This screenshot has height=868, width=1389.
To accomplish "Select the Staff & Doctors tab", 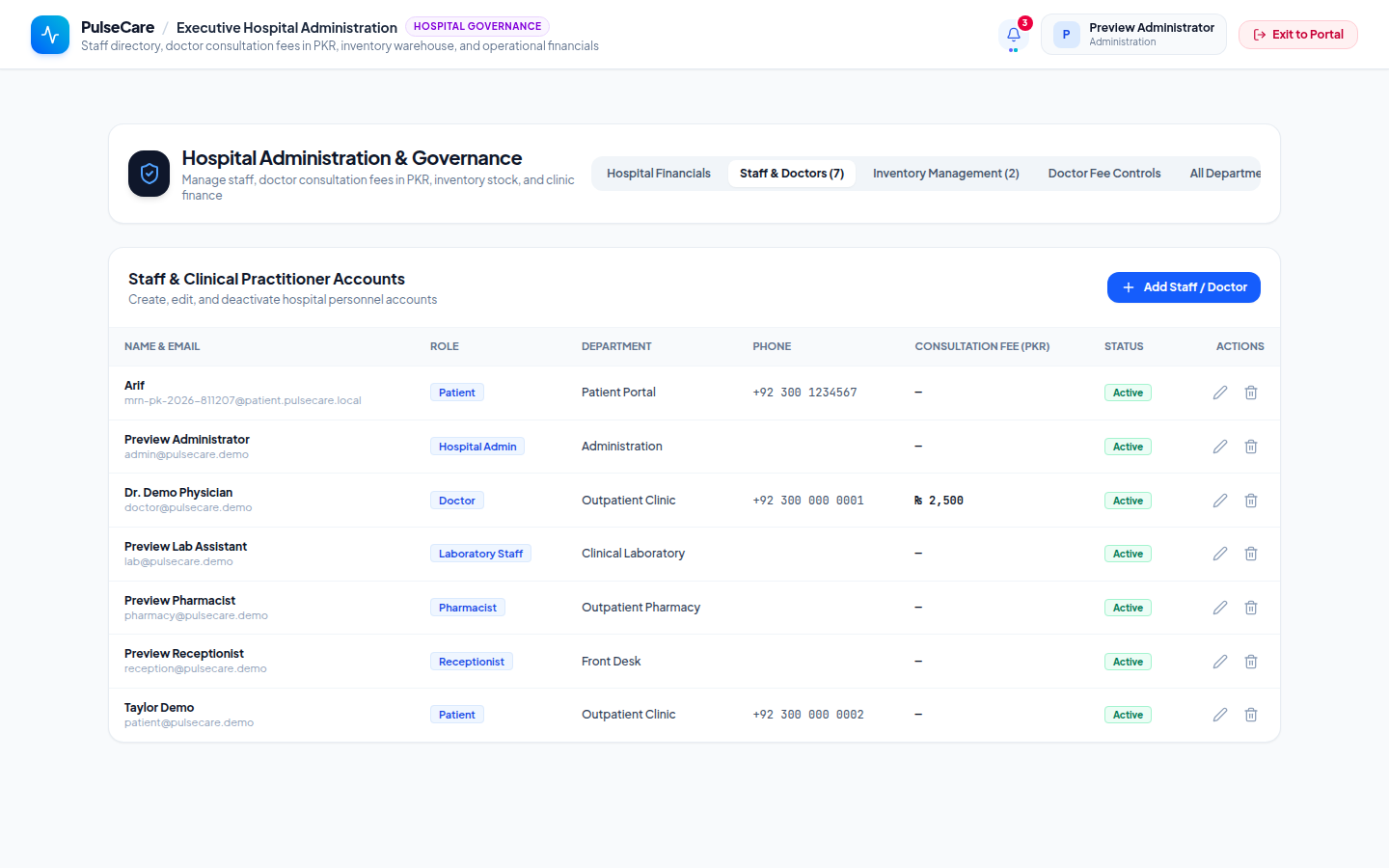I will (x=792, y=174).
